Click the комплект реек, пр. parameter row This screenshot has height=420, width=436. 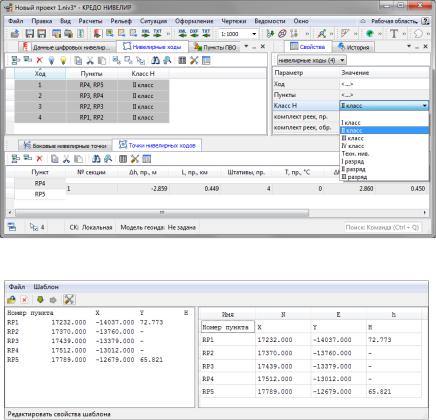[x=306, y=117]
